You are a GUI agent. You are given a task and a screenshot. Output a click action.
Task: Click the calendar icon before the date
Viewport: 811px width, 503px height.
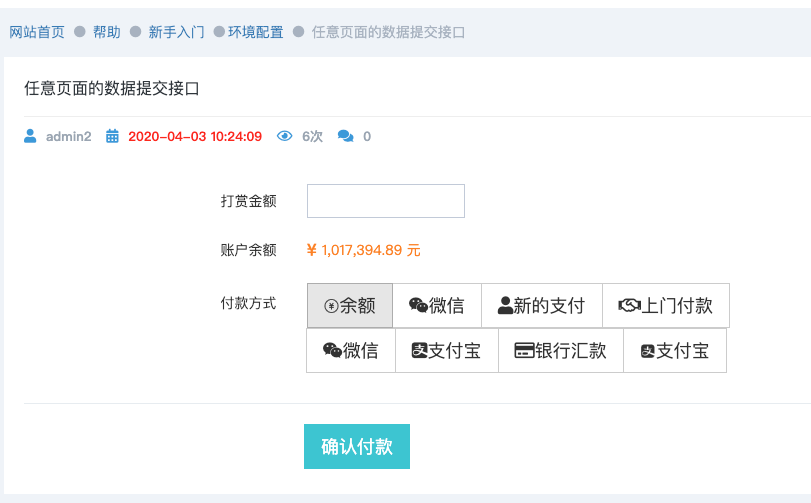112,136
